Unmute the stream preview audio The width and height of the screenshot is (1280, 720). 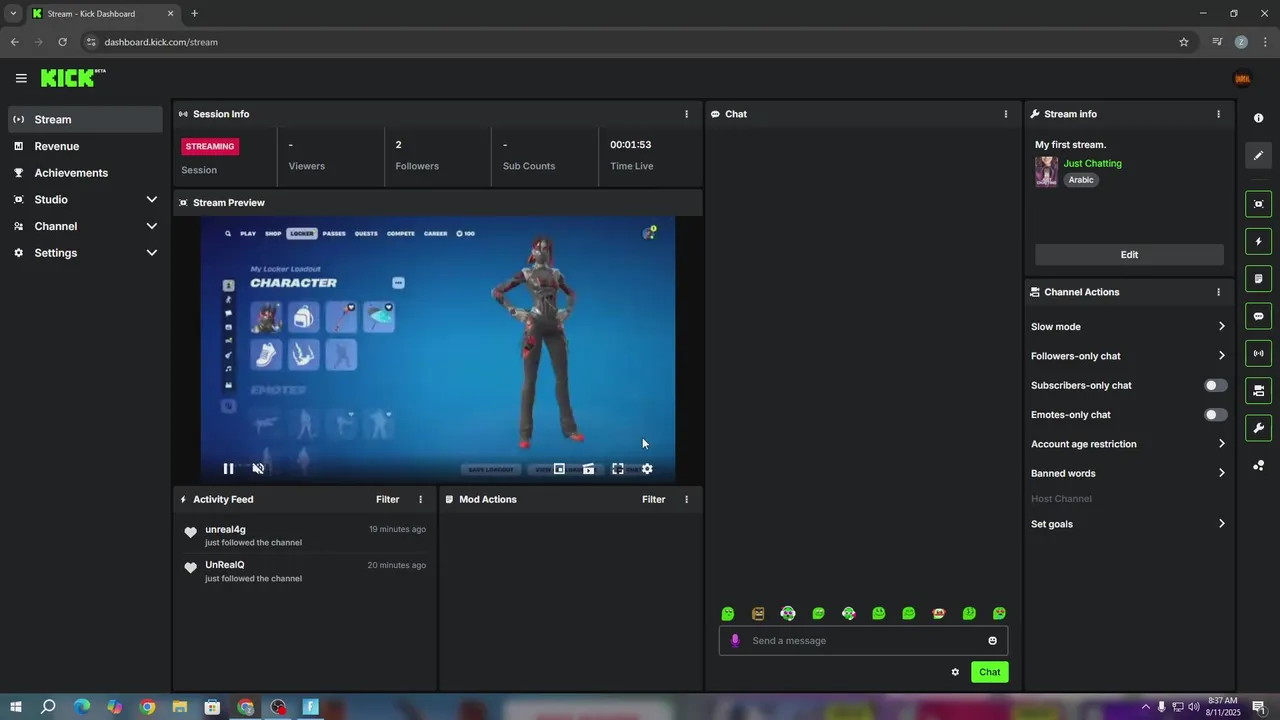pos(258,468)
